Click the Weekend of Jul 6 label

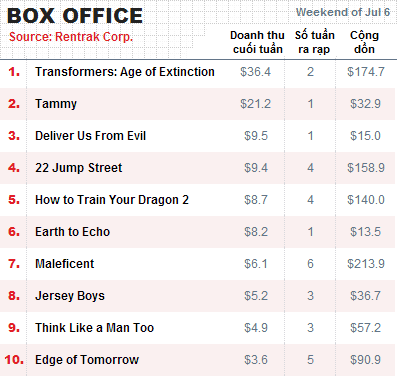(343, 12)
